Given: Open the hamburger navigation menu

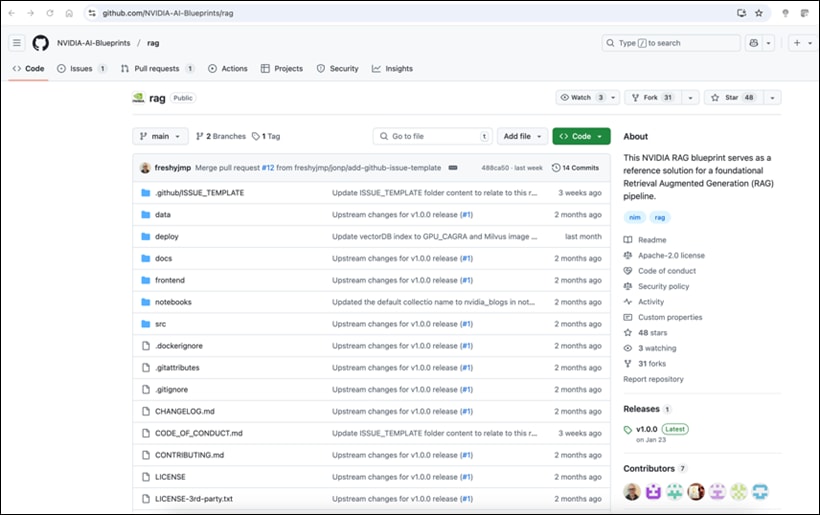Looking at the screenshot, I should coord(17,43).
